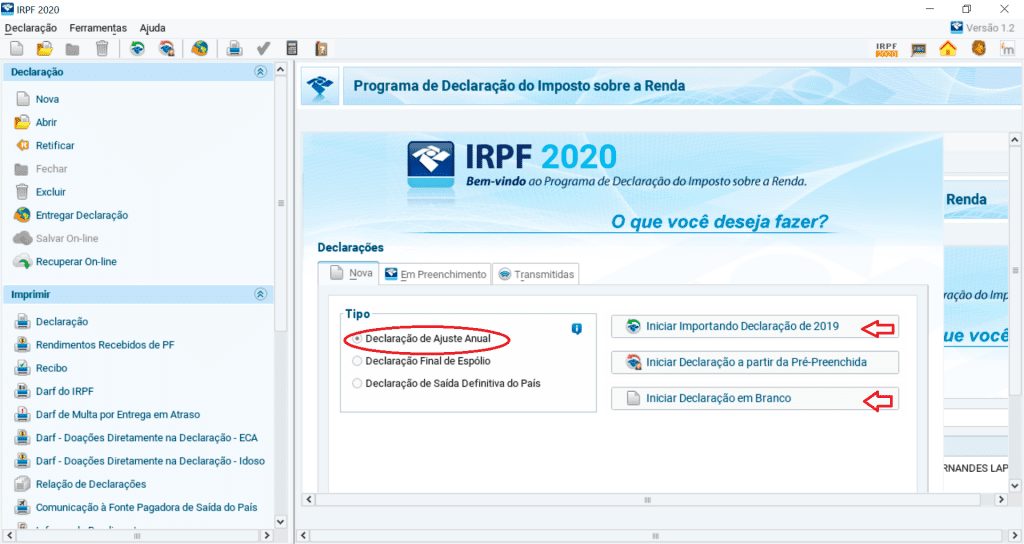Click Iniciar Importando Declaração de 2019
Viewport: 1024px width, 544px height.
click(754, 327)
